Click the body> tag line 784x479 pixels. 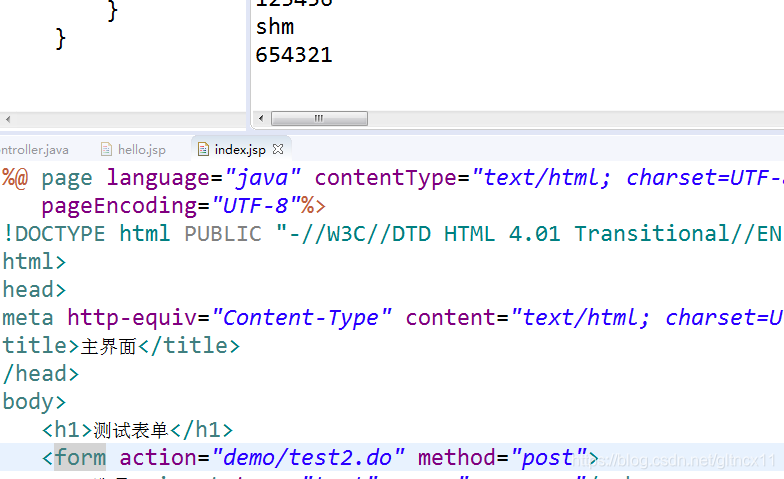click(34, 402)
